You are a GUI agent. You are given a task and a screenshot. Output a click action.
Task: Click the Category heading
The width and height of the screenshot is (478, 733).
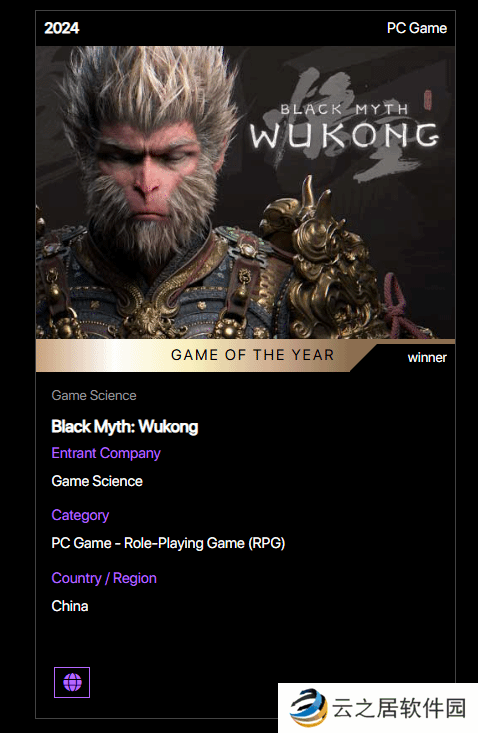coord(80,515)
